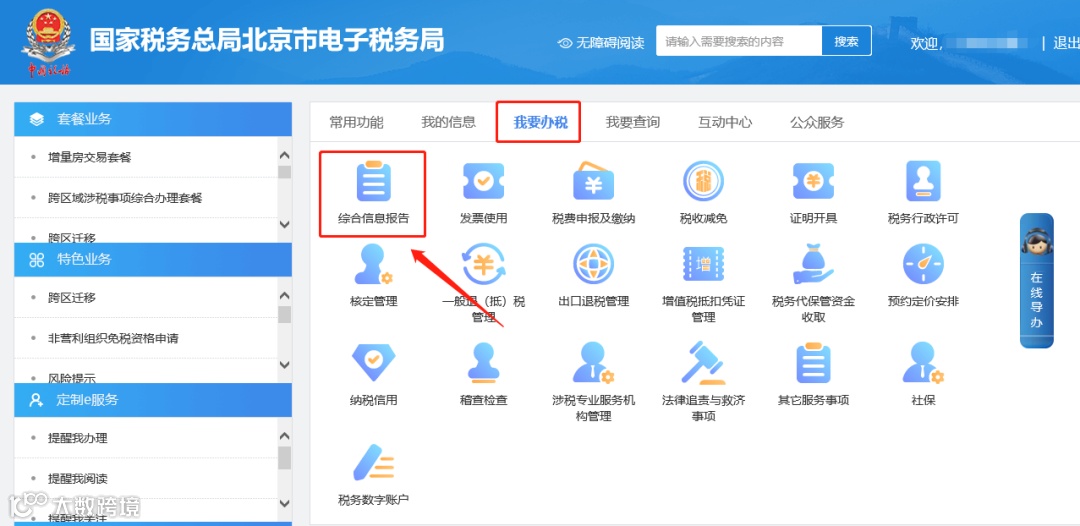This screenshot has width=1080, height=526.
Task: Click the 定制e服务 panel header
Action: pyautogui.click(x=153, y=399)
